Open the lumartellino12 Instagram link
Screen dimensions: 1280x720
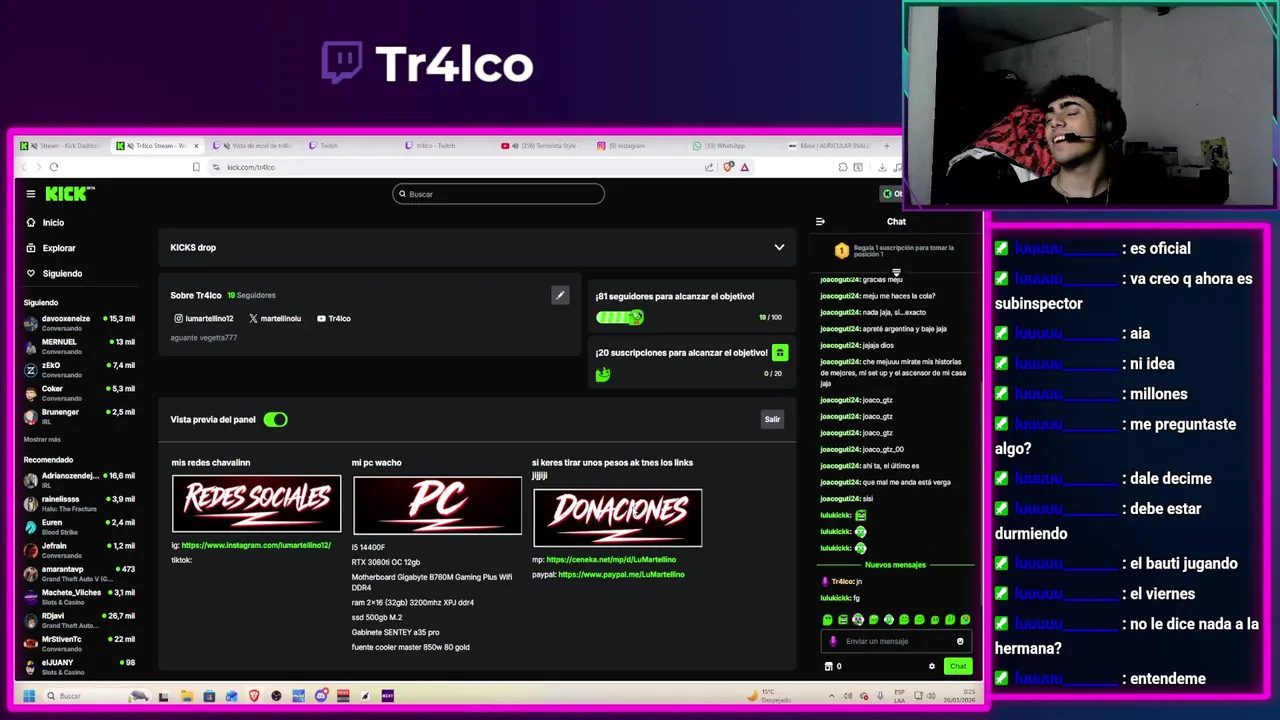tap(204, 318)
